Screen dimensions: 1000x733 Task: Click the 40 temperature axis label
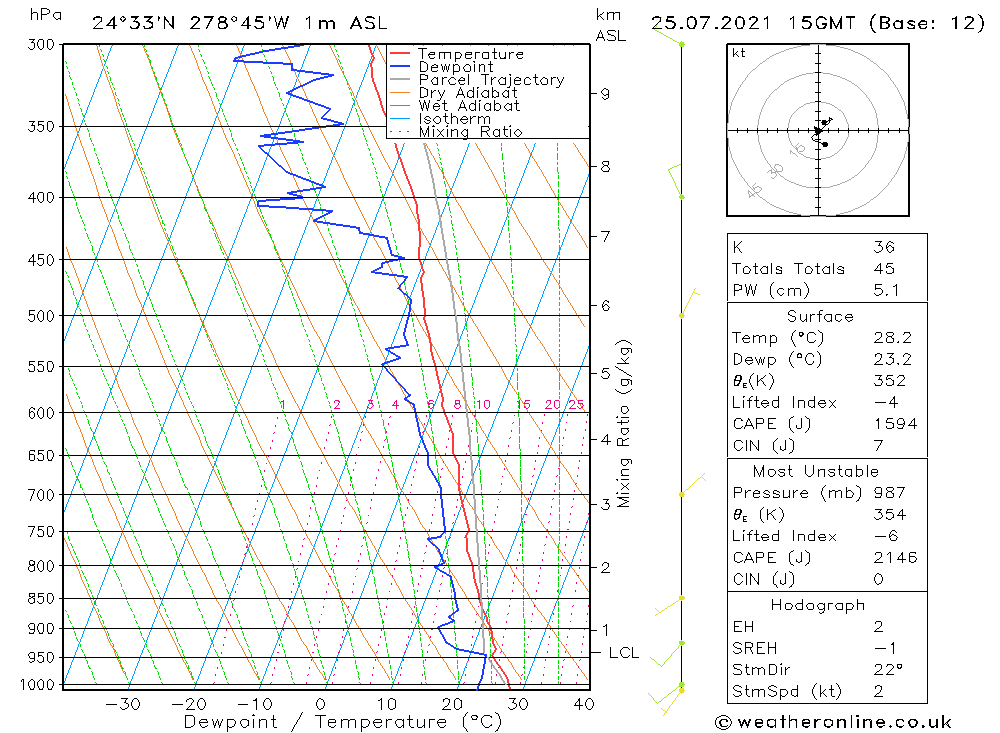pyautogui.click(x=584, y=704)
